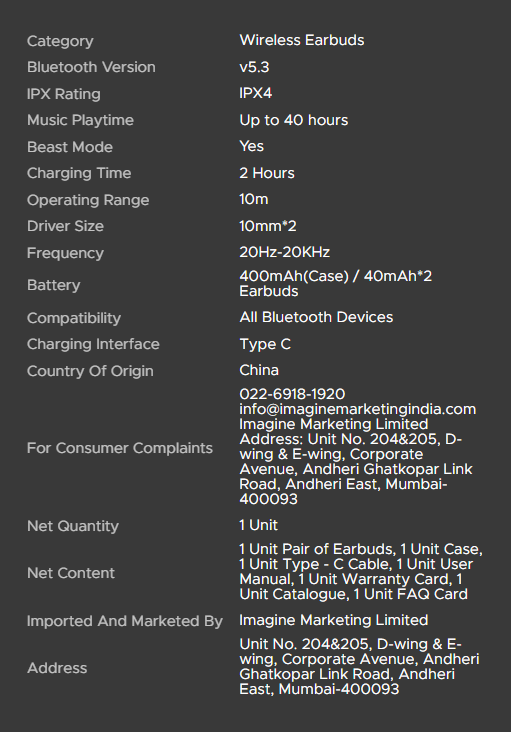Click the Charging Time 2 Hours value
511x732 pixels.
pos(267,173)
